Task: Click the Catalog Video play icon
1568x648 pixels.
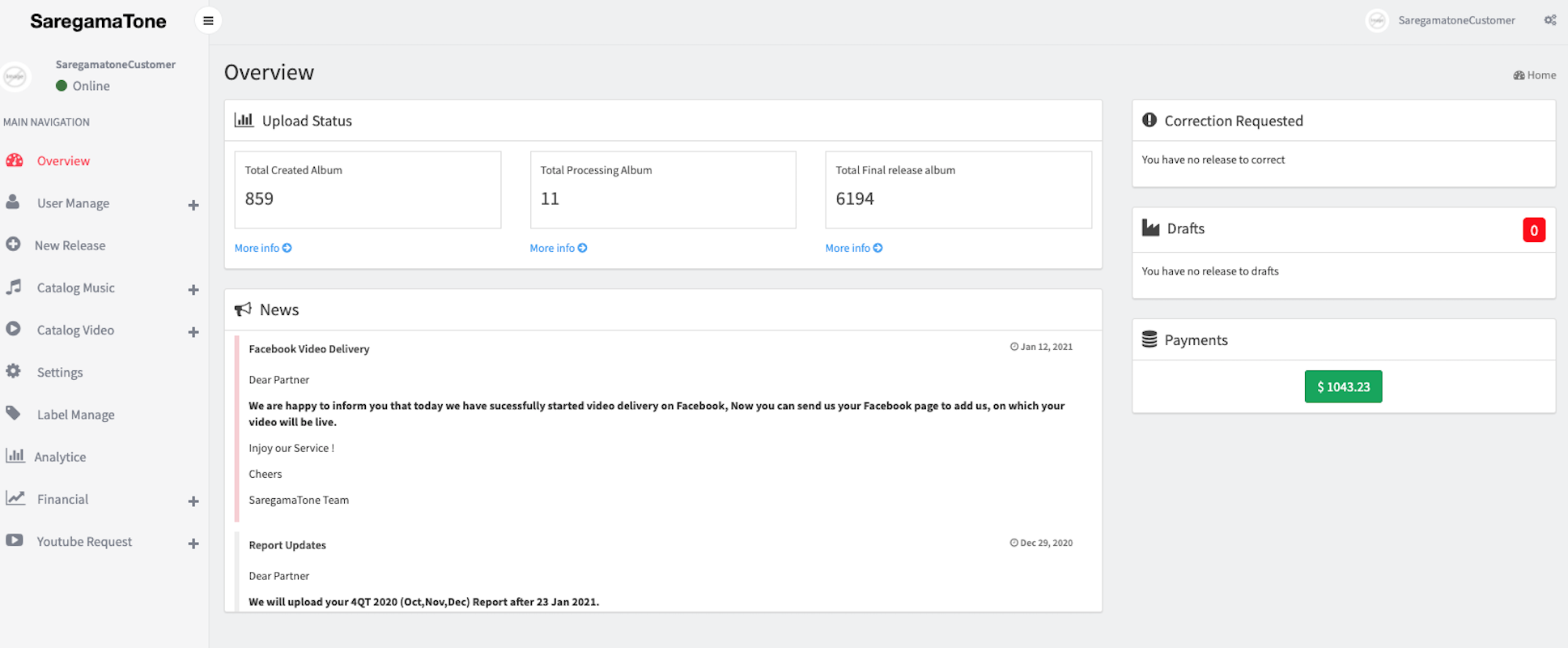Action: [x=13, y=329]
